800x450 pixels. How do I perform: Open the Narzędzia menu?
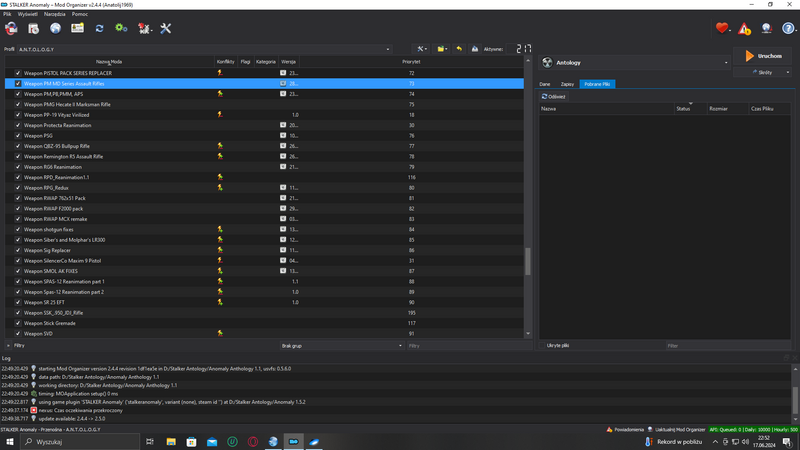(x=54, y=14)
